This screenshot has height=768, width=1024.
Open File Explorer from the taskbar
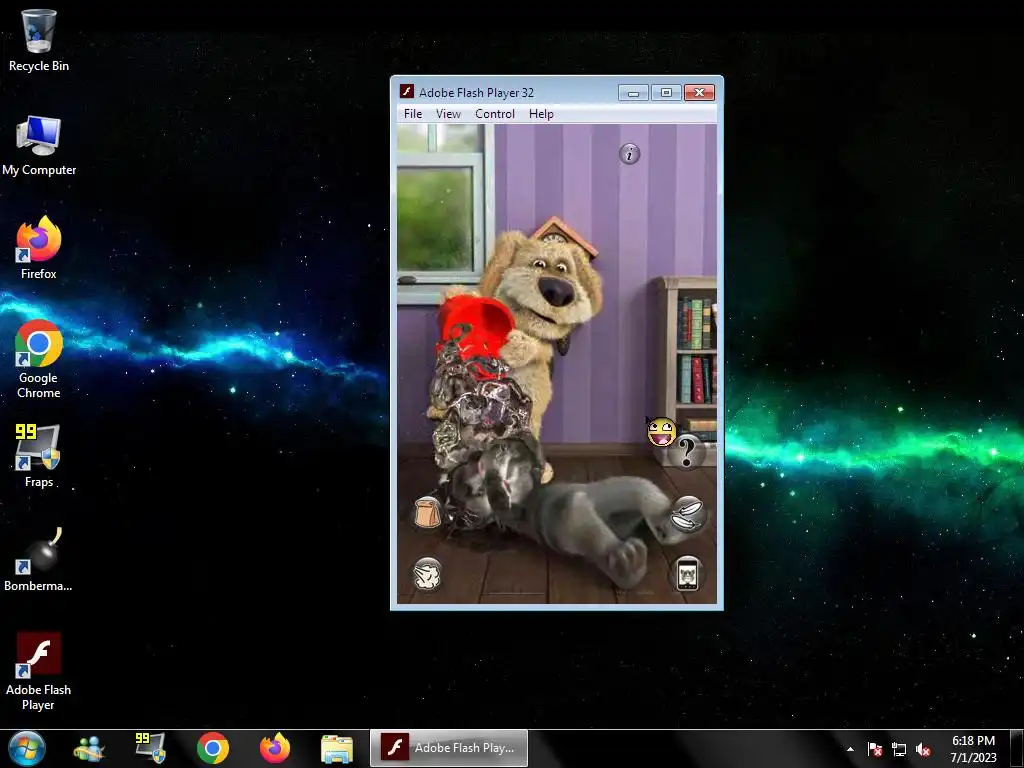[337, 748]
